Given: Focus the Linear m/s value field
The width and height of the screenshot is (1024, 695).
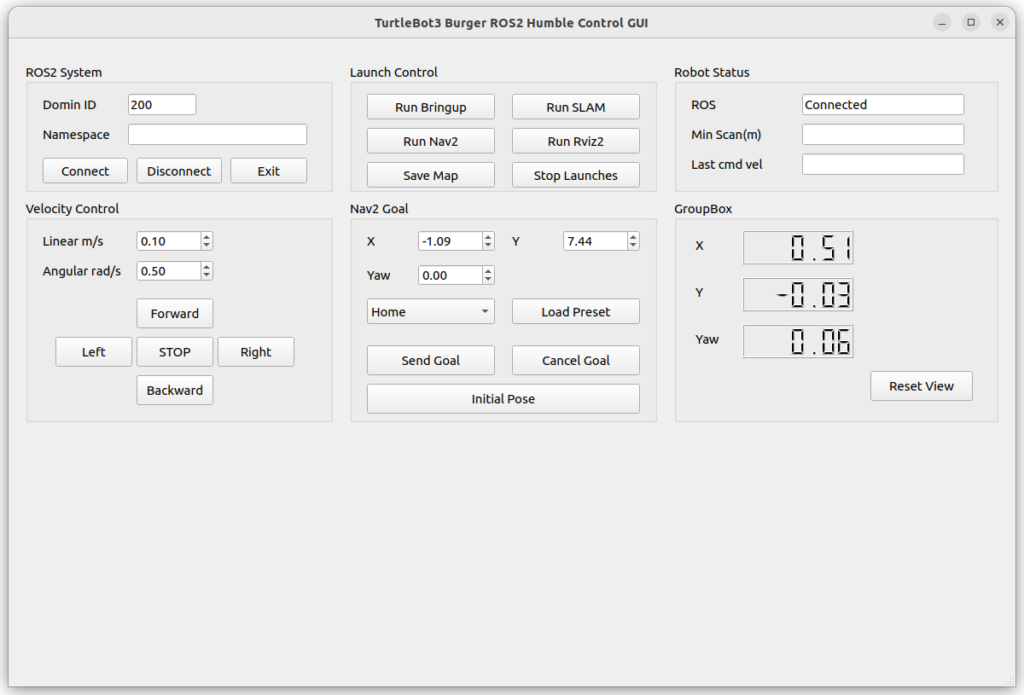Looking at the screenshot, I should 168,241.
